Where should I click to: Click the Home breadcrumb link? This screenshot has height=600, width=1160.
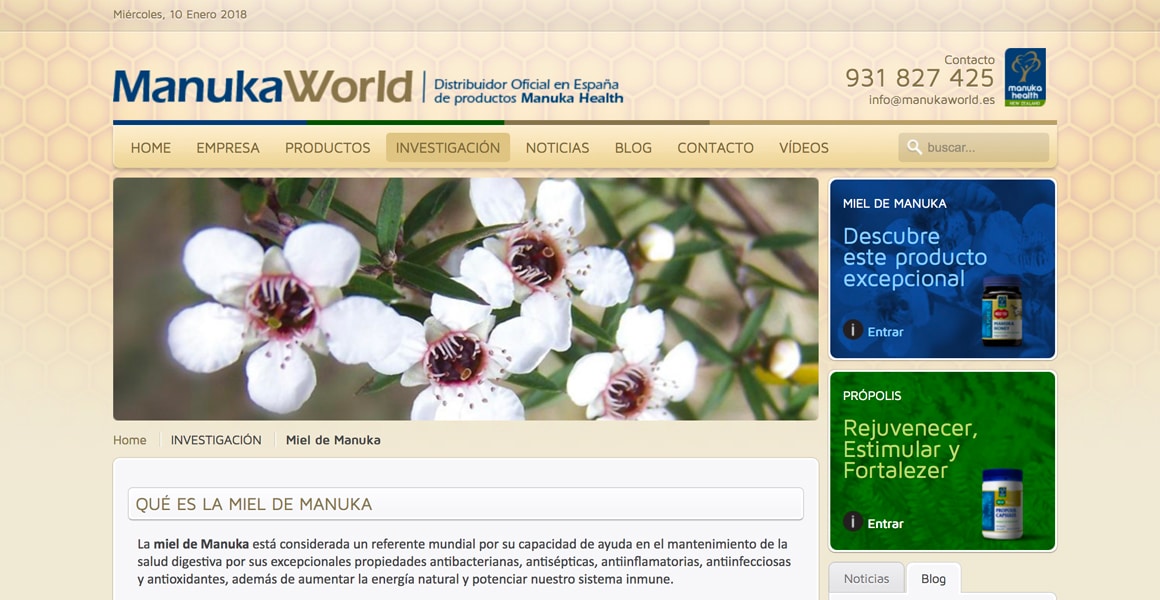[130, 440]
